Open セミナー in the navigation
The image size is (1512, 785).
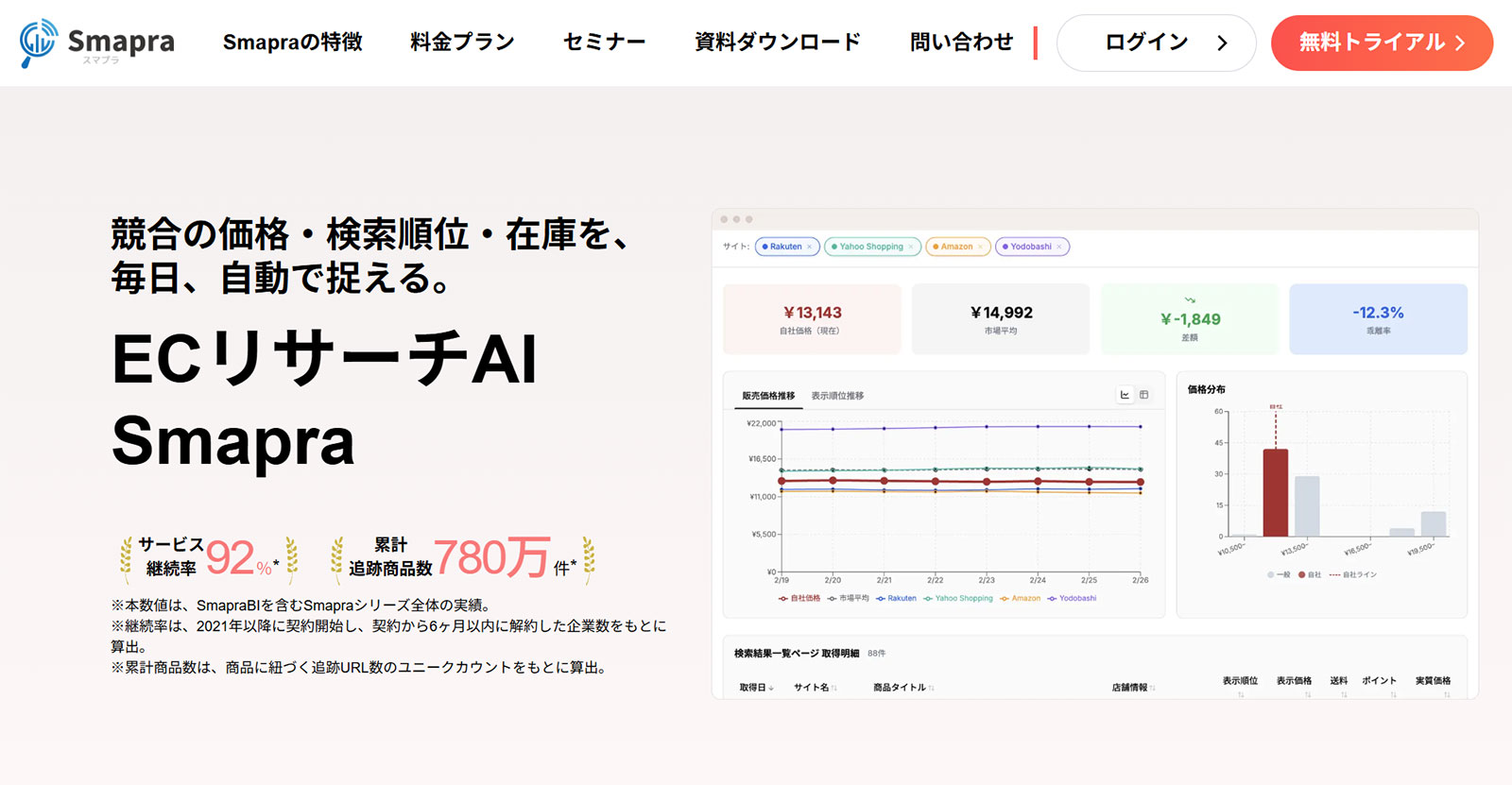coord(605,43)
